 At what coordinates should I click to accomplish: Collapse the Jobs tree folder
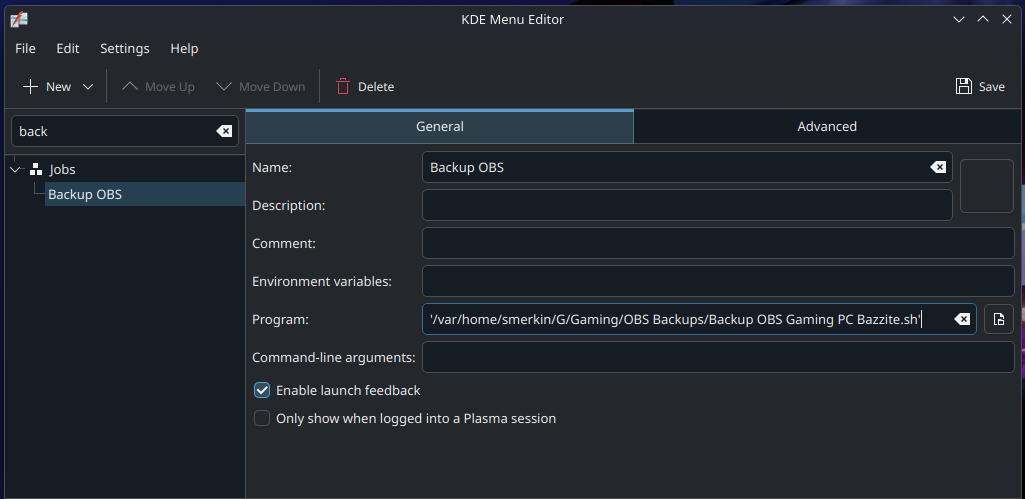[15, 170]
